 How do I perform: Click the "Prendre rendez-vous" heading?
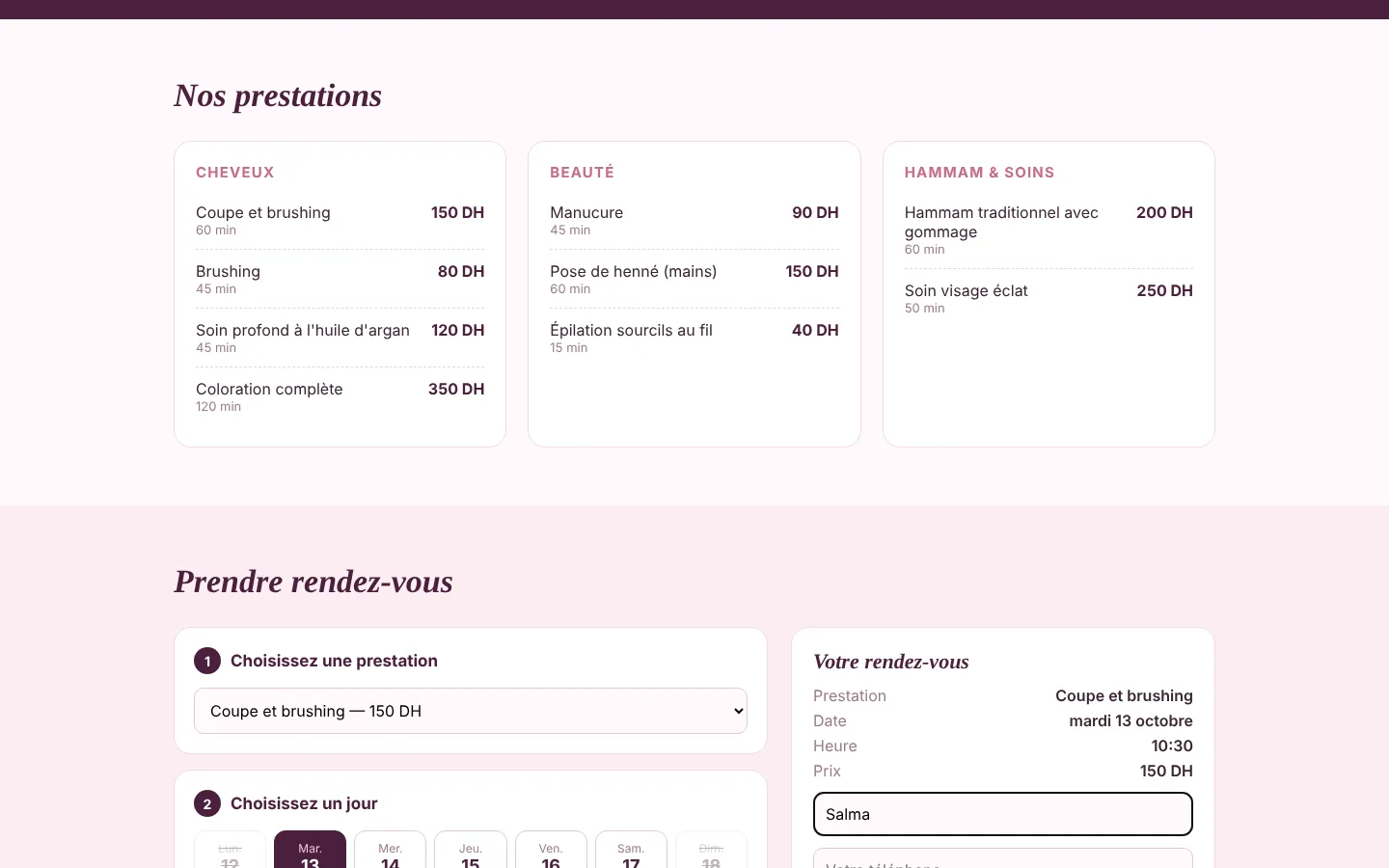313,582
